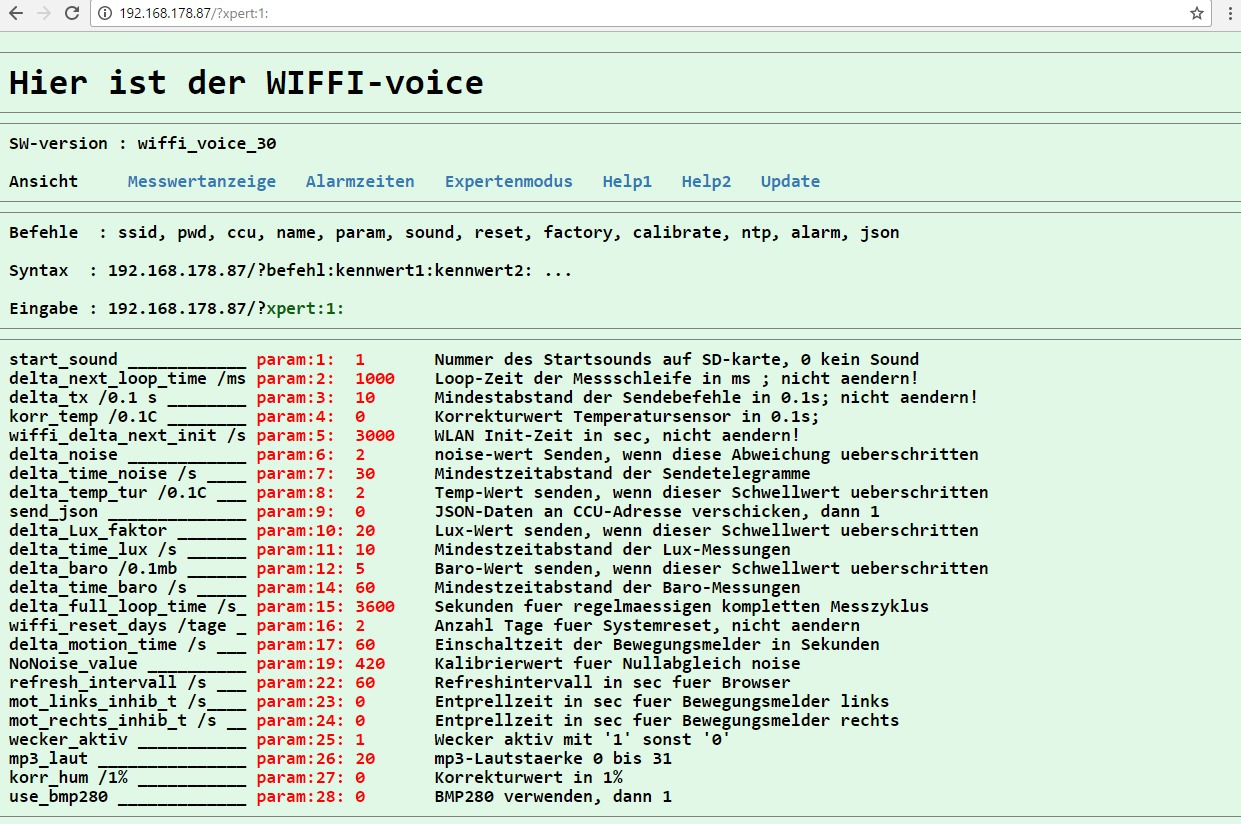Open the Update link
Viewport: 1241px width, 824px height.
[x=790, y=181]
